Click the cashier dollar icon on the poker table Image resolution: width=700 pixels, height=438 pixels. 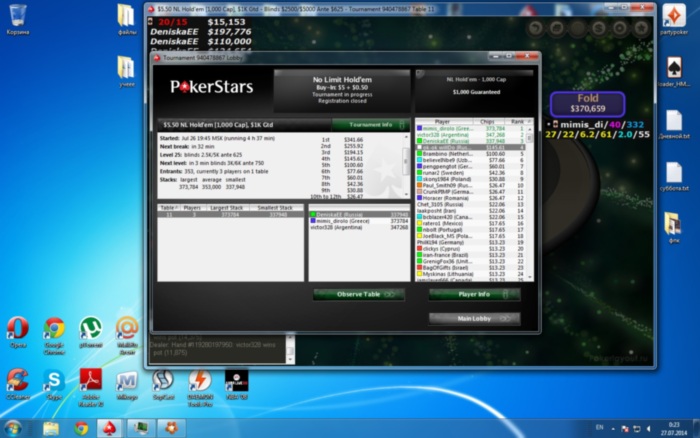(599, 28)
